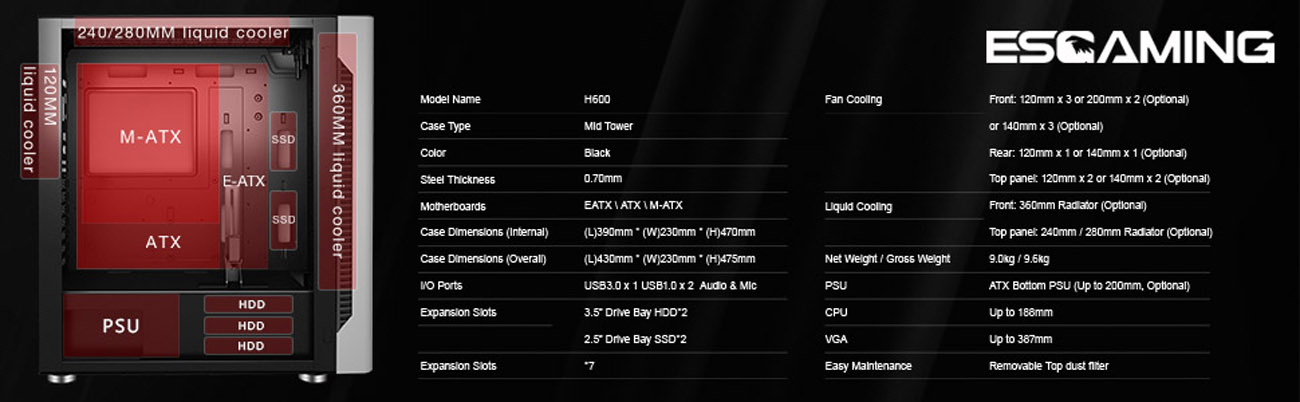Click the 'PSU' label in the spec table

coord(835,286)
